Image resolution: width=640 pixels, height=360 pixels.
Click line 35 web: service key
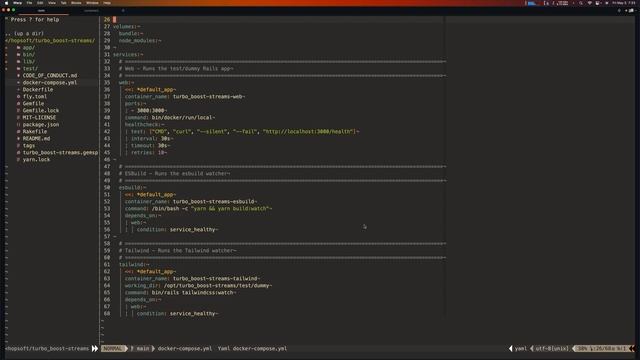point(126,82)
